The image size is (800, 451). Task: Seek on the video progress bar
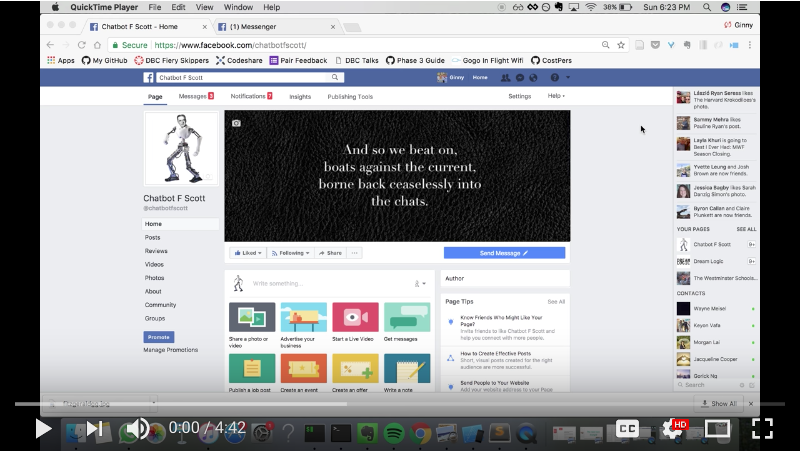399,404
